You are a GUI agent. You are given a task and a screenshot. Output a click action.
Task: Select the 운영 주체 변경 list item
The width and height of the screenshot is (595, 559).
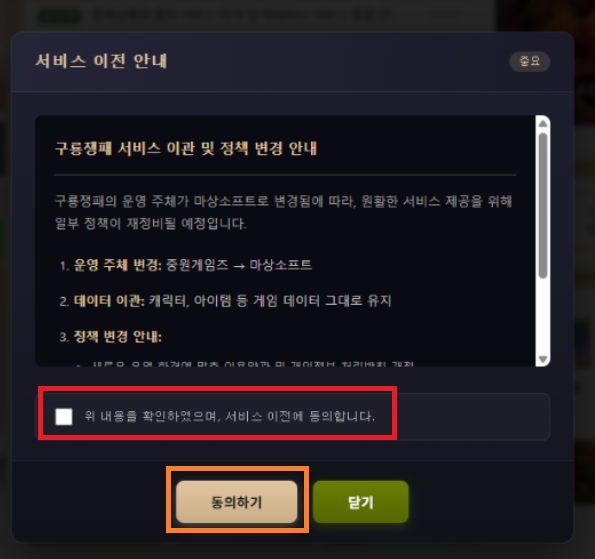tap(186, 265)
